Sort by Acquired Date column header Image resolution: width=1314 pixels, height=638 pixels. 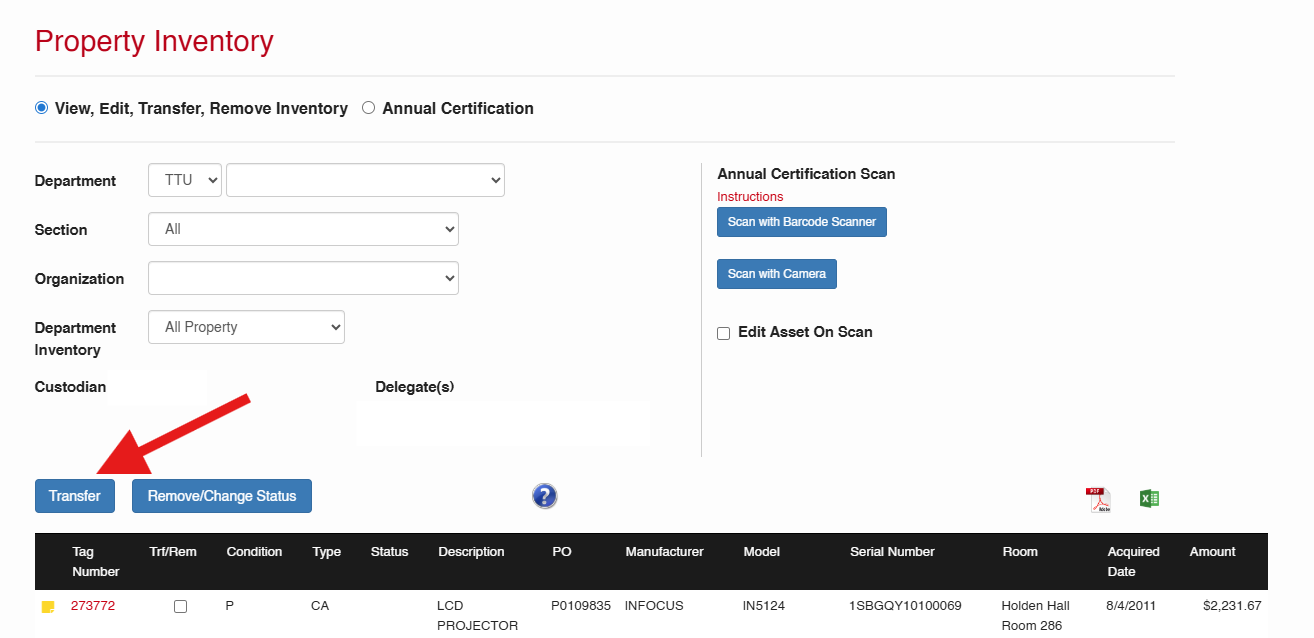1133,561
